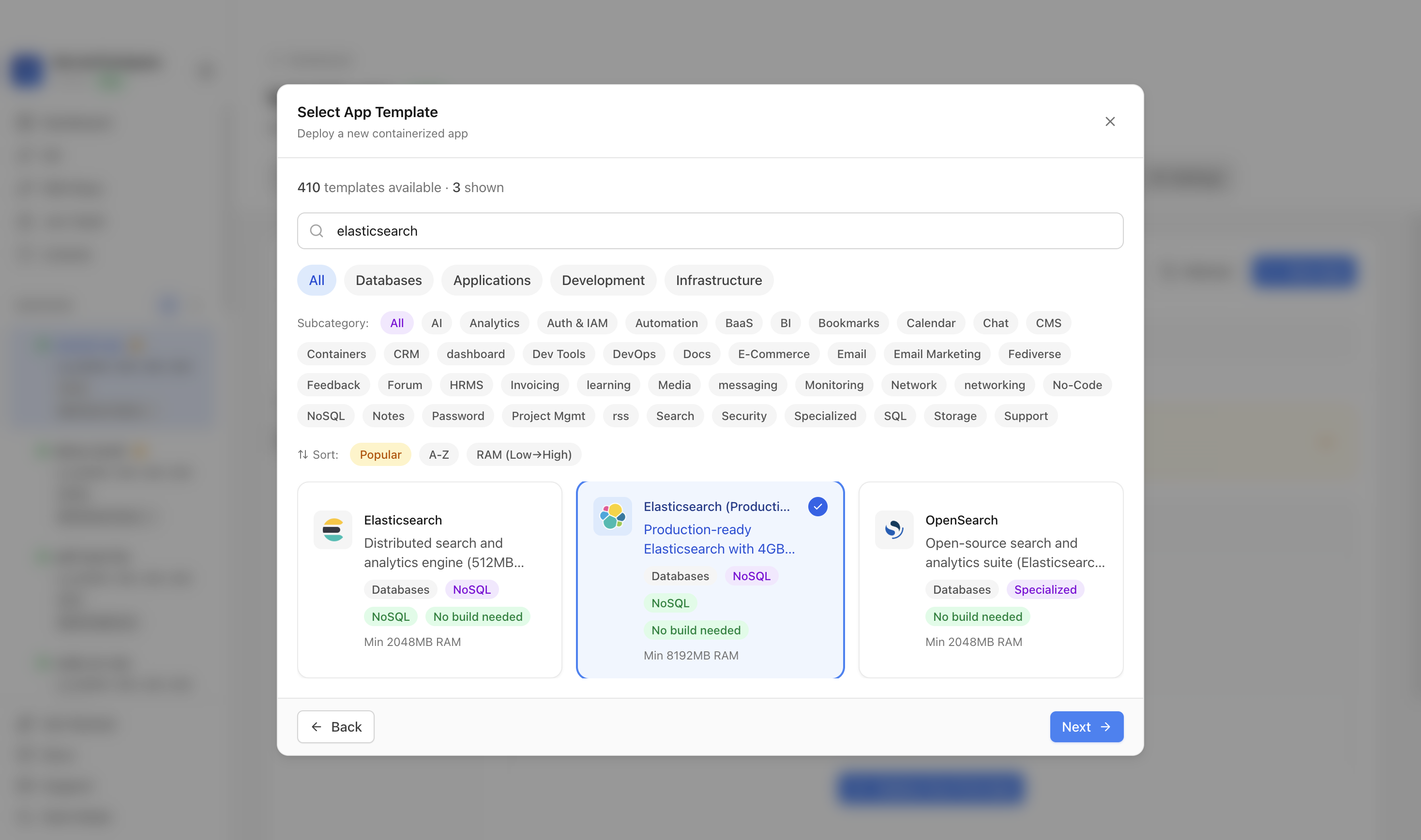
Task: Focus the elasticsearch search field
Action: click(710, 231)
